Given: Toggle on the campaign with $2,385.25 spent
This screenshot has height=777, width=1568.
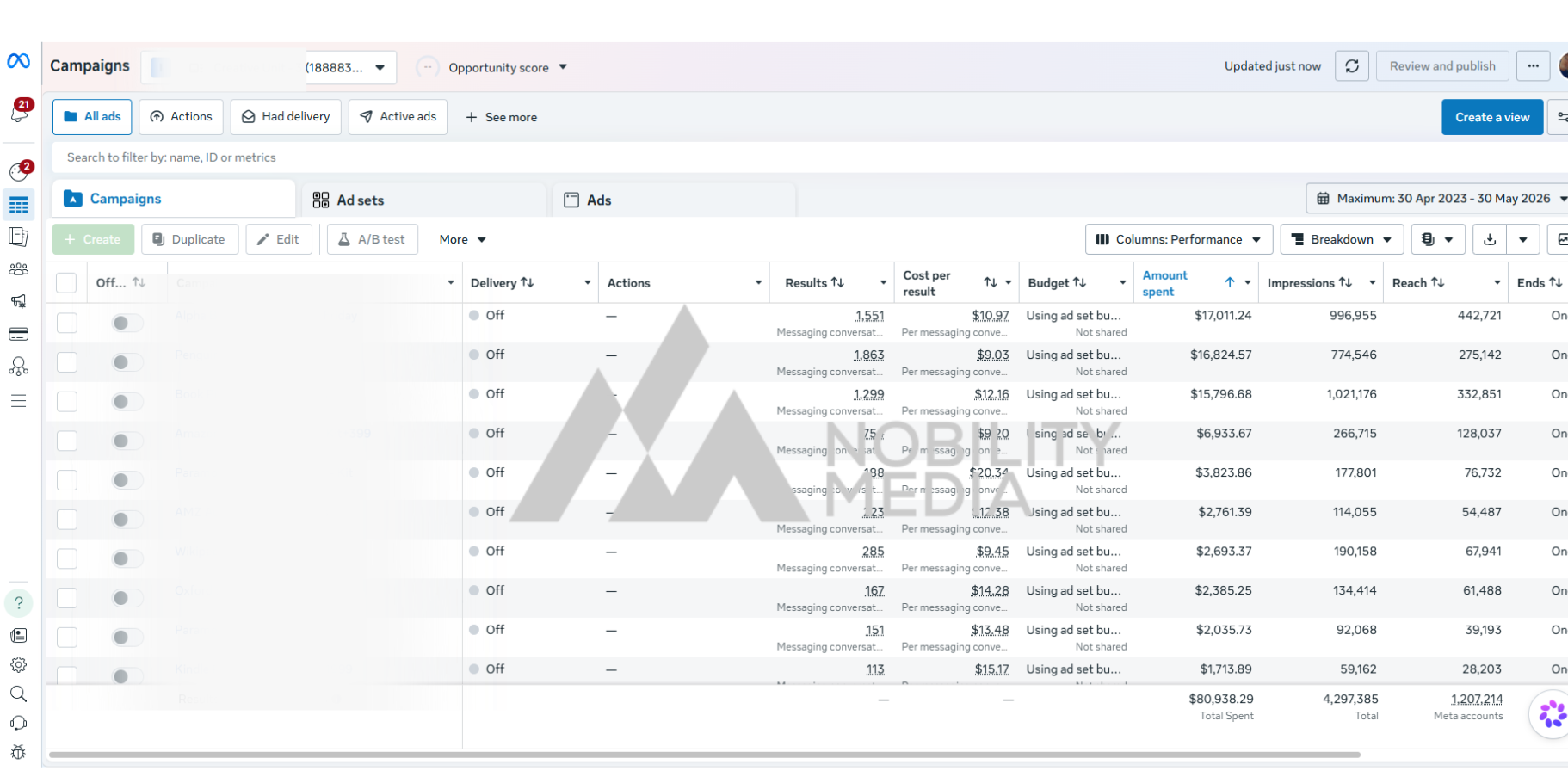Looking at the screenshot, I should [127, 598].
